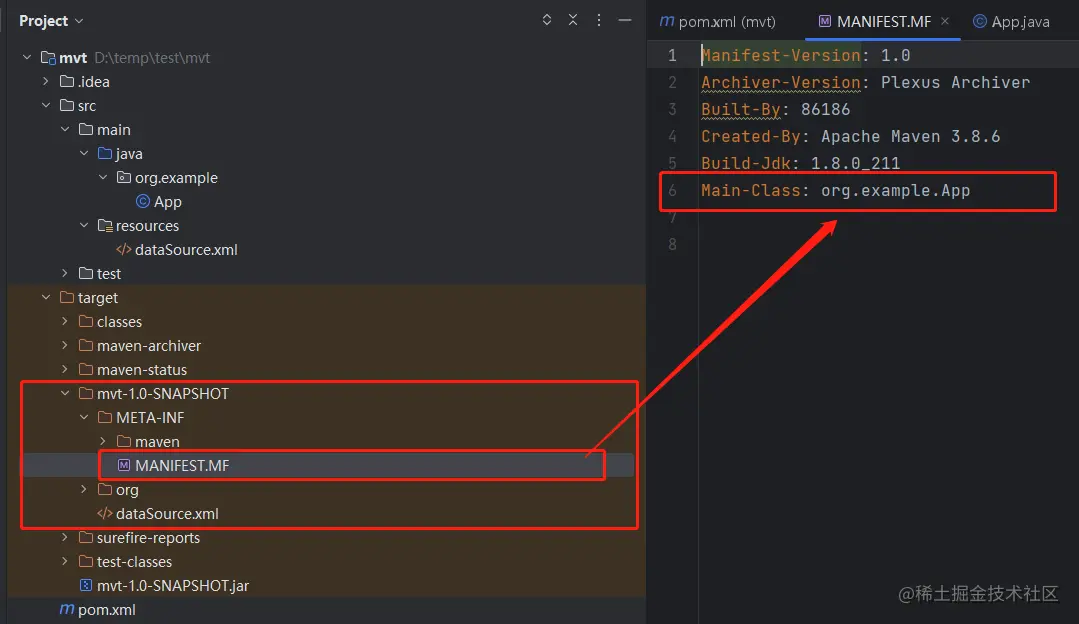Click the mvt project folder icon
Screen dimensions: 1079x624
47,58
